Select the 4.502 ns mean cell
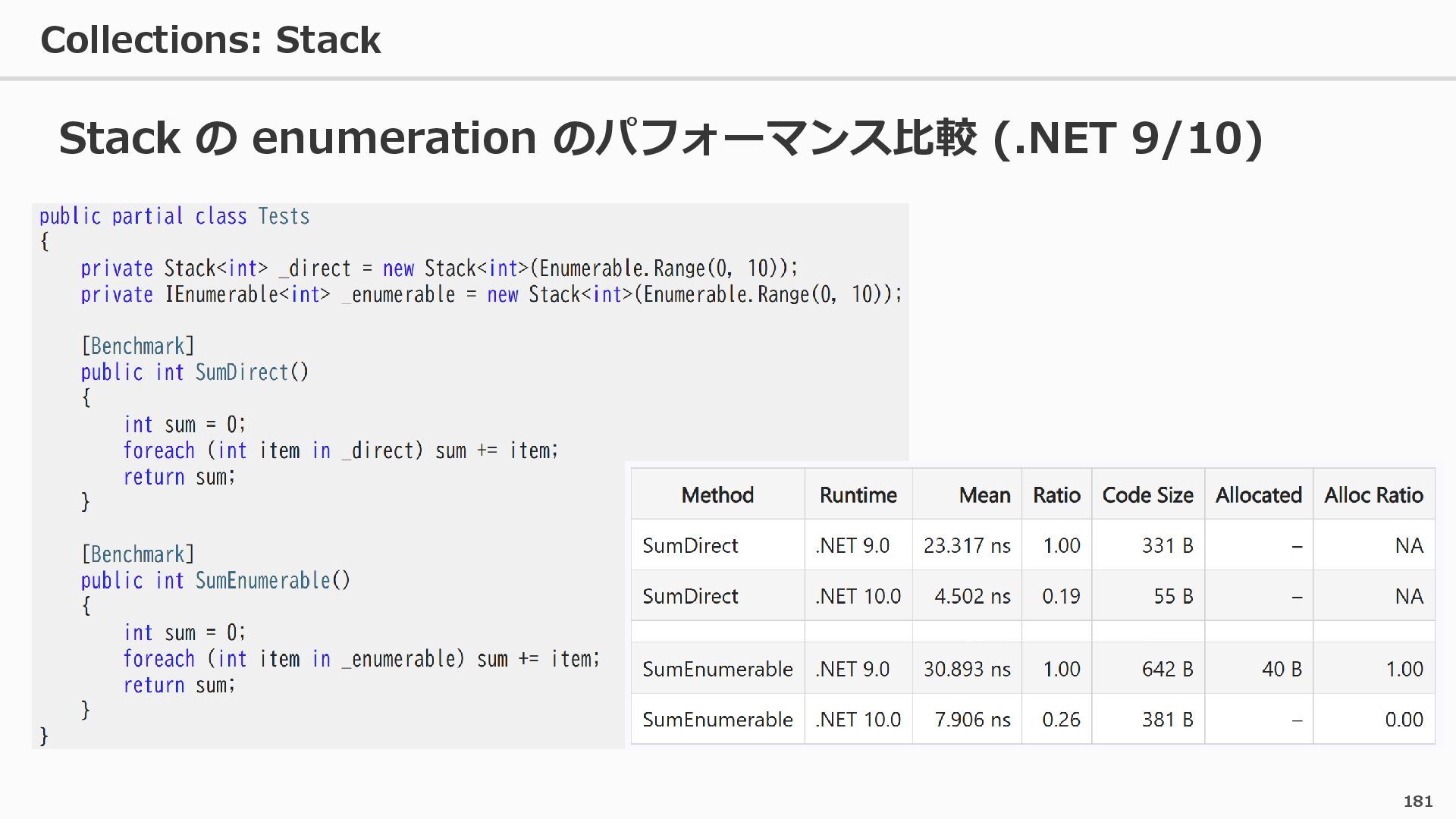The image size is (1456, 819). click(x=971, y=596)
